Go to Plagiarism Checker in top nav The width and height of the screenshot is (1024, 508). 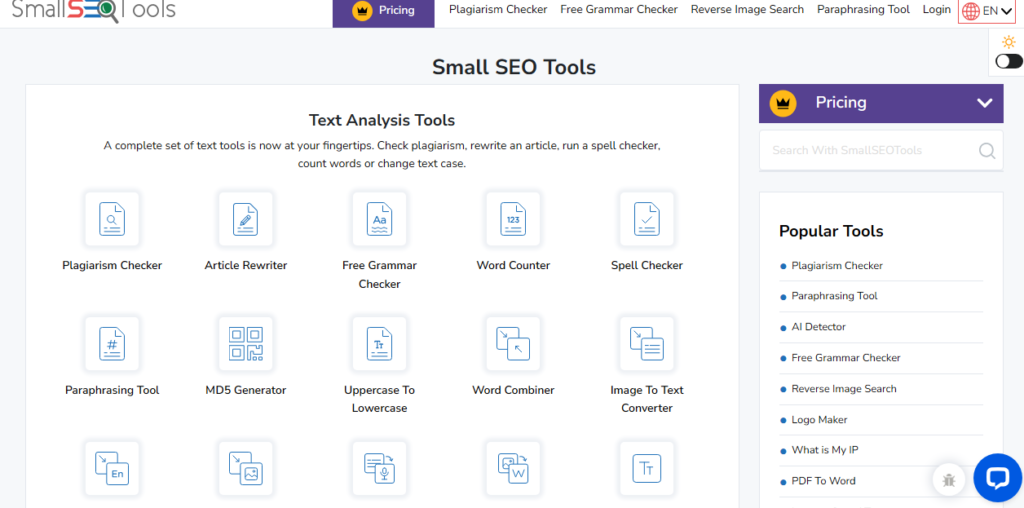(x=498, y=10)
